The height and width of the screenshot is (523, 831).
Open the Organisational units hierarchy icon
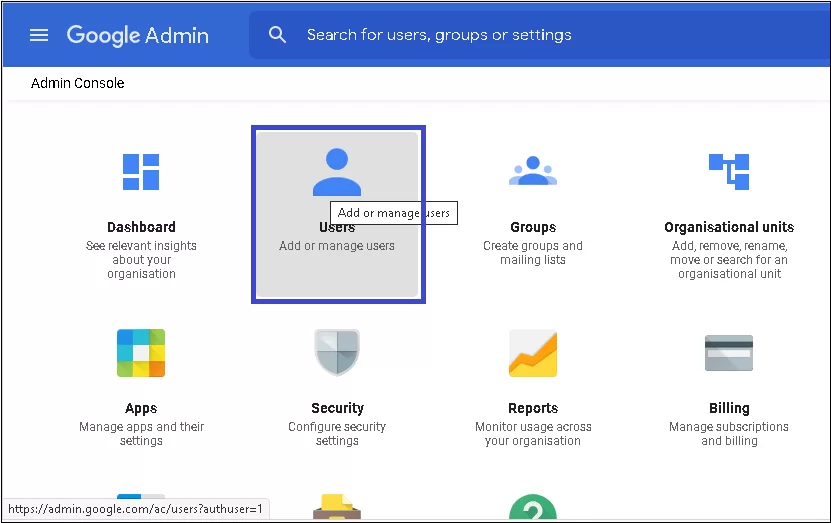click(729, 172)
